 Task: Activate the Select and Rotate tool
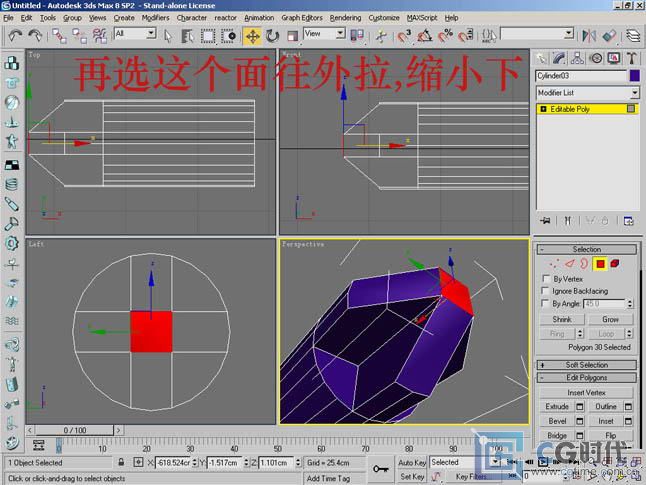[272, 36]
